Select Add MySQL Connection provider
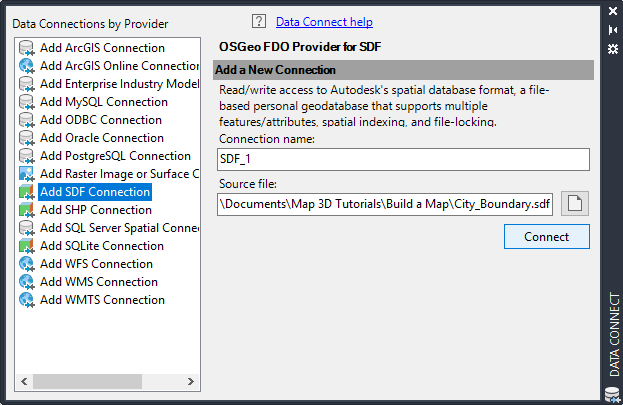Screen dimensions: 623x405 (x=103, y=102)
